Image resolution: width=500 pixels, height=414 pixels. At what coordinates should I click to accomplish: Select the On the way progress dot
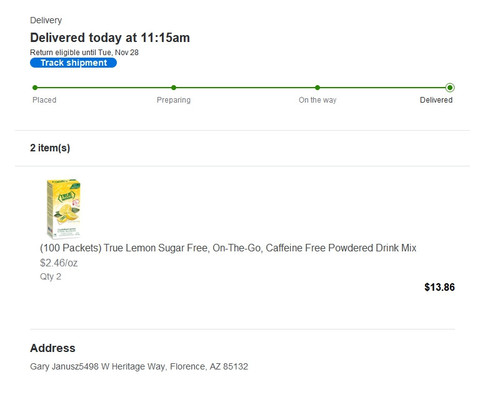[x=317, y=88]
